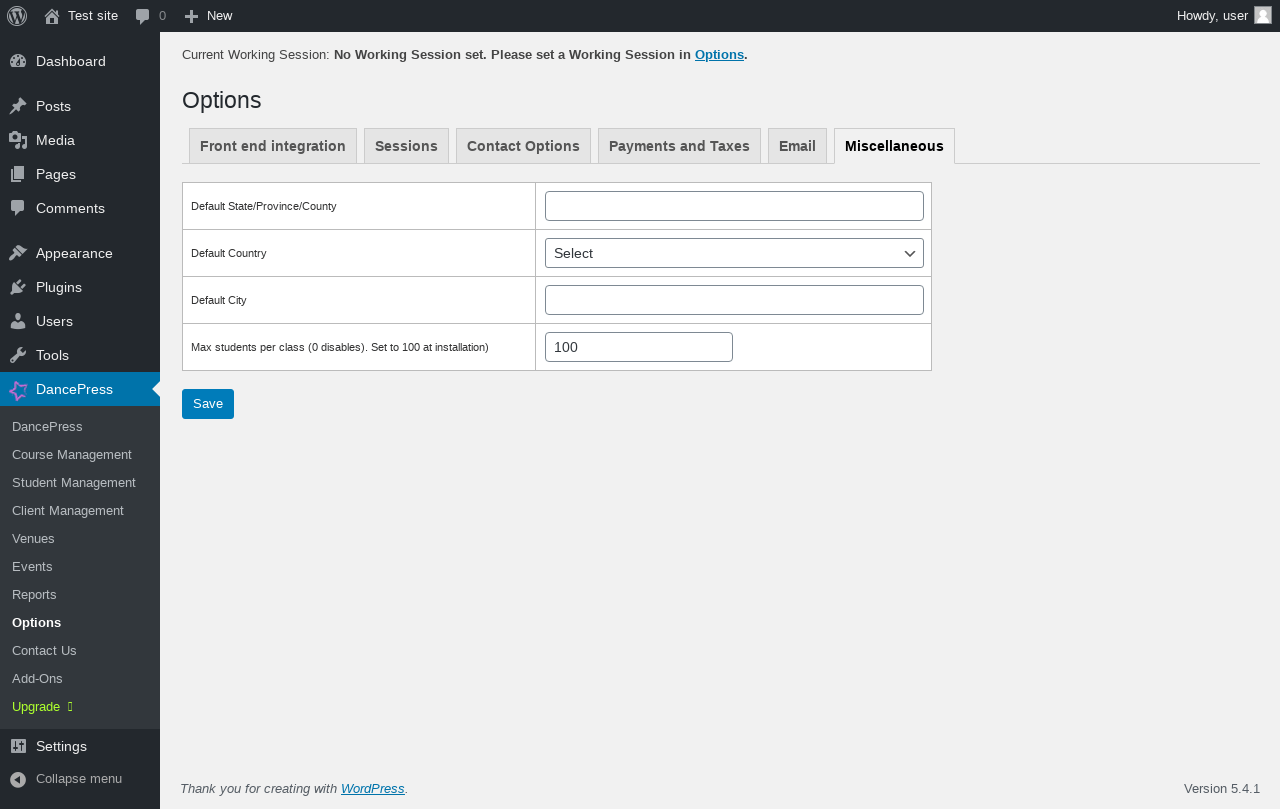
Task: Click the Plugins plug icon
Action: tap(18, 287)
